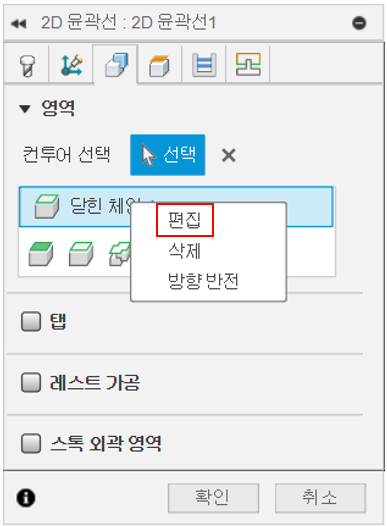Choose 삭제 from the context menu
Image resolution: width=387 pixels, height=526 pixels.
tap(184, 251)
